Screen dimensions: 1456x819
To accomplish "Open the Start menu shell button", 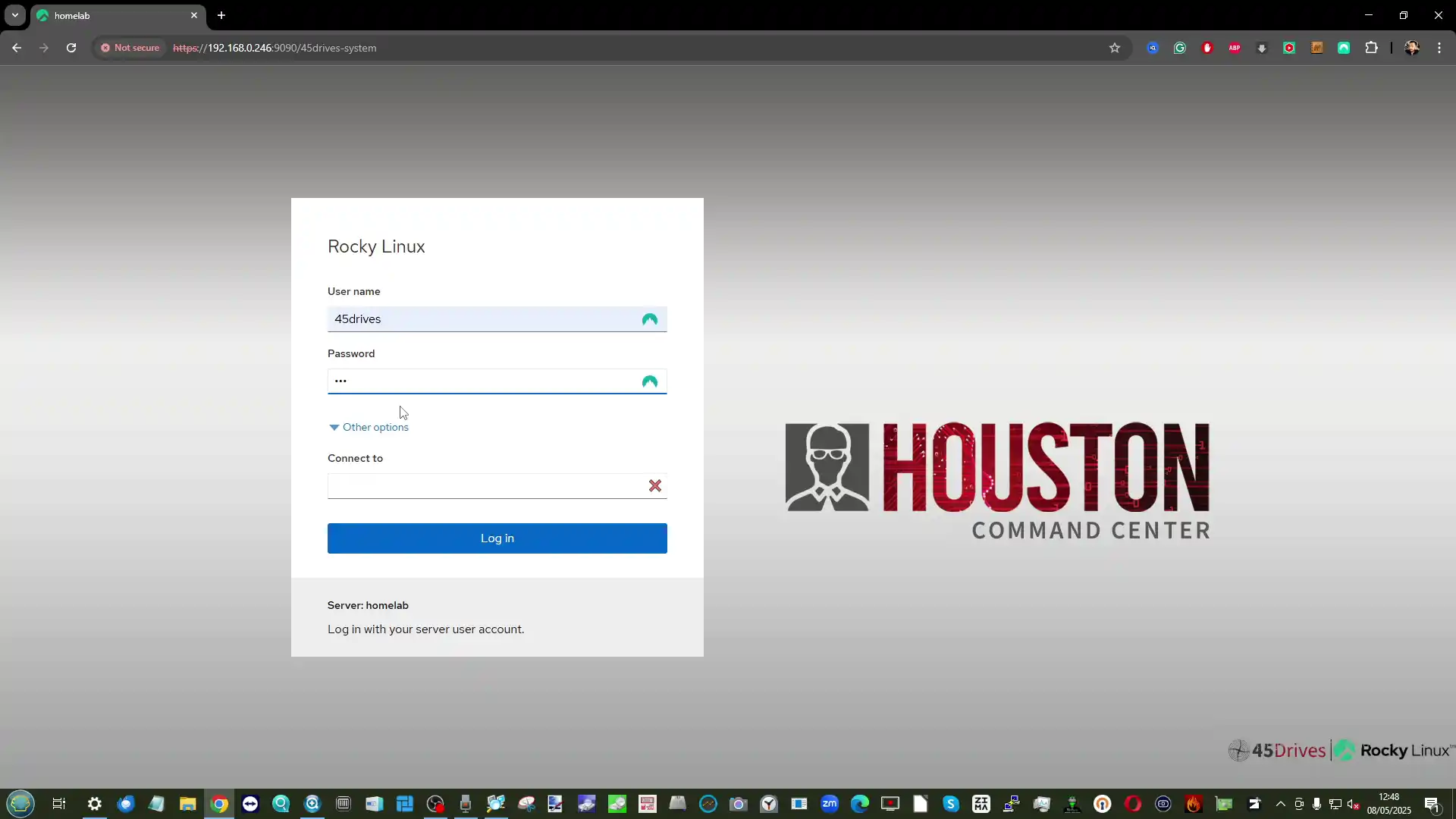I will click(20, 803).
